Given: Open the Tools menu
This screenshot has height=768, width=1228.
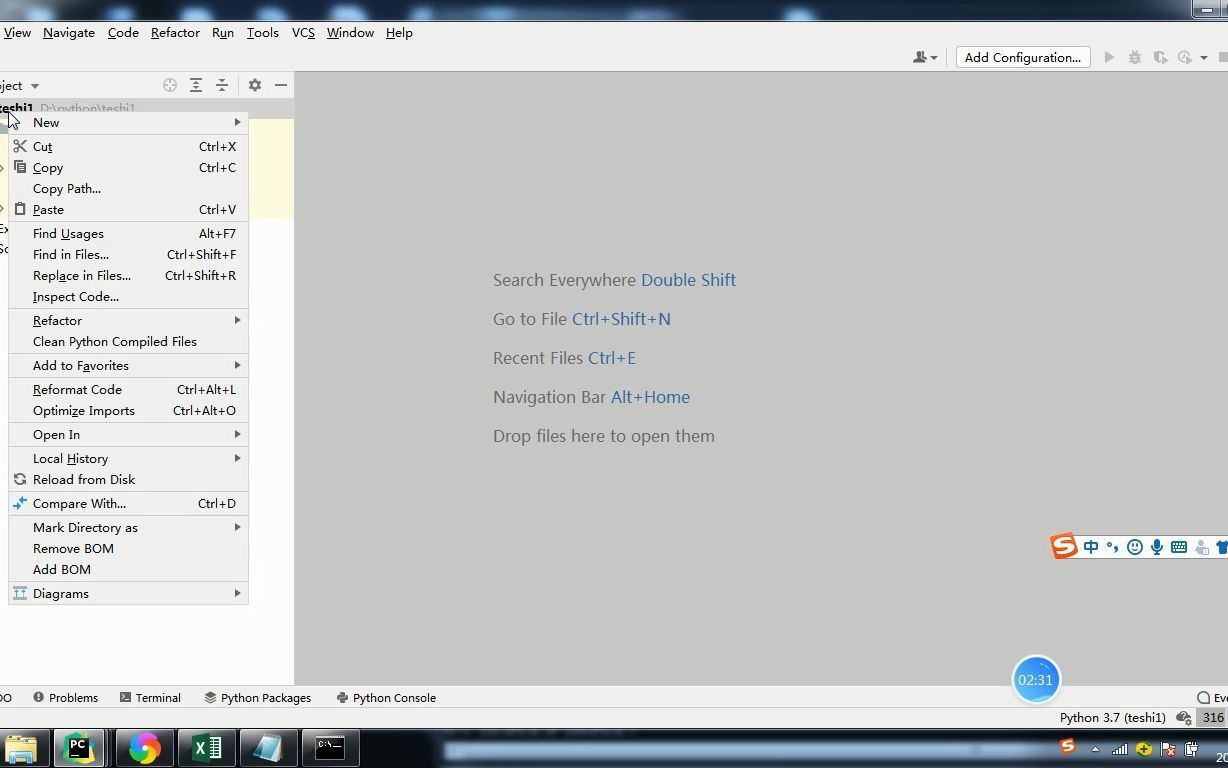Looking at the screenshot, I should [x=263, y=32].
